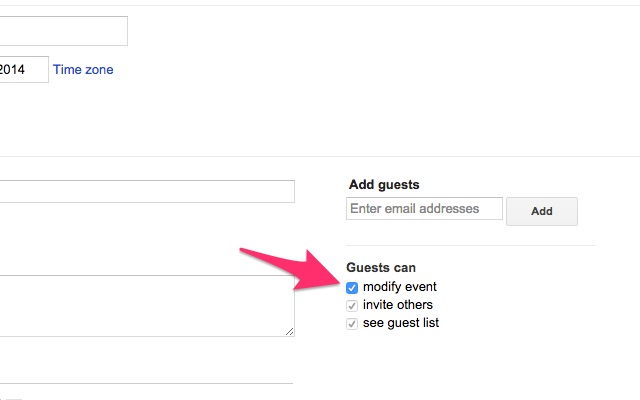The height and width of the screenshot is (400, 640).
Task: Click the "invite others" label text
Action: pos(398,305)
